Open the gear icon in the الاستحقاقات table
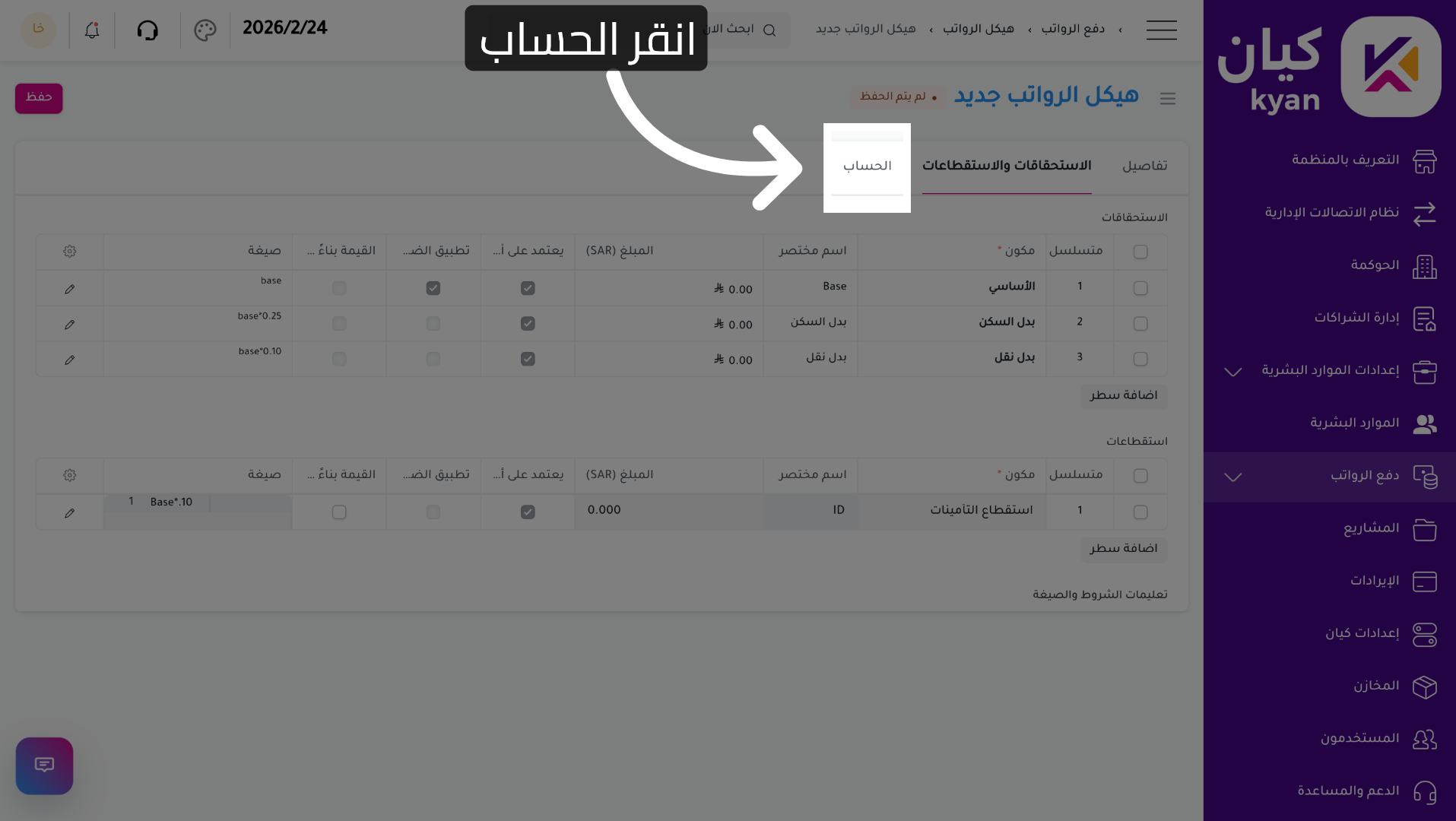Image resolution: width=1456 pixels, height=821 pixels. point(69,251)
